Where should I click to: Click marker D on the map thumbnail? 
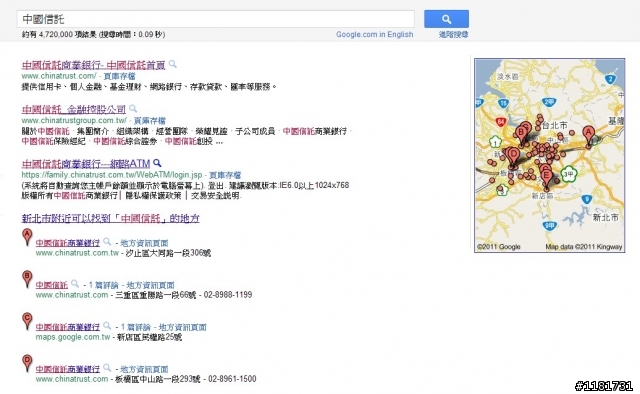[513, 158]
